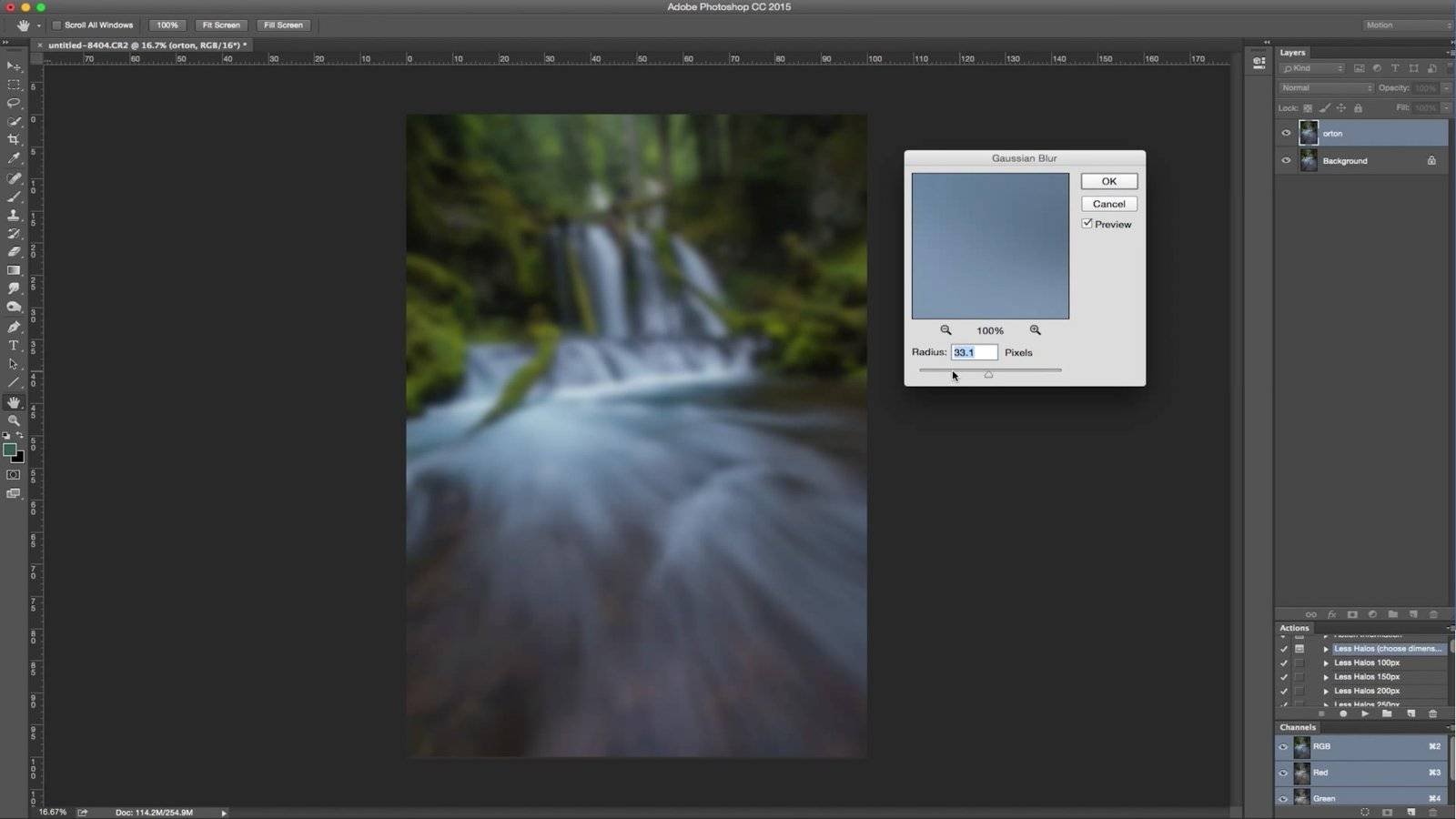Viewport: 1456px width, 819px height.
Task: Enable the Scroll All Windows checkbox
Action: click(57, 25)
